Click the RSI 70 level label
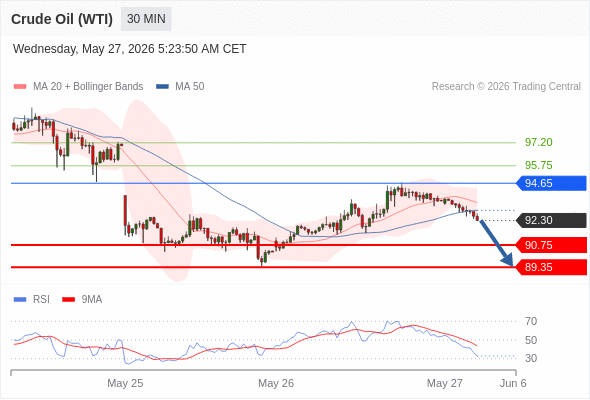This screenshot has height=400, width=590. pos(531,321)
